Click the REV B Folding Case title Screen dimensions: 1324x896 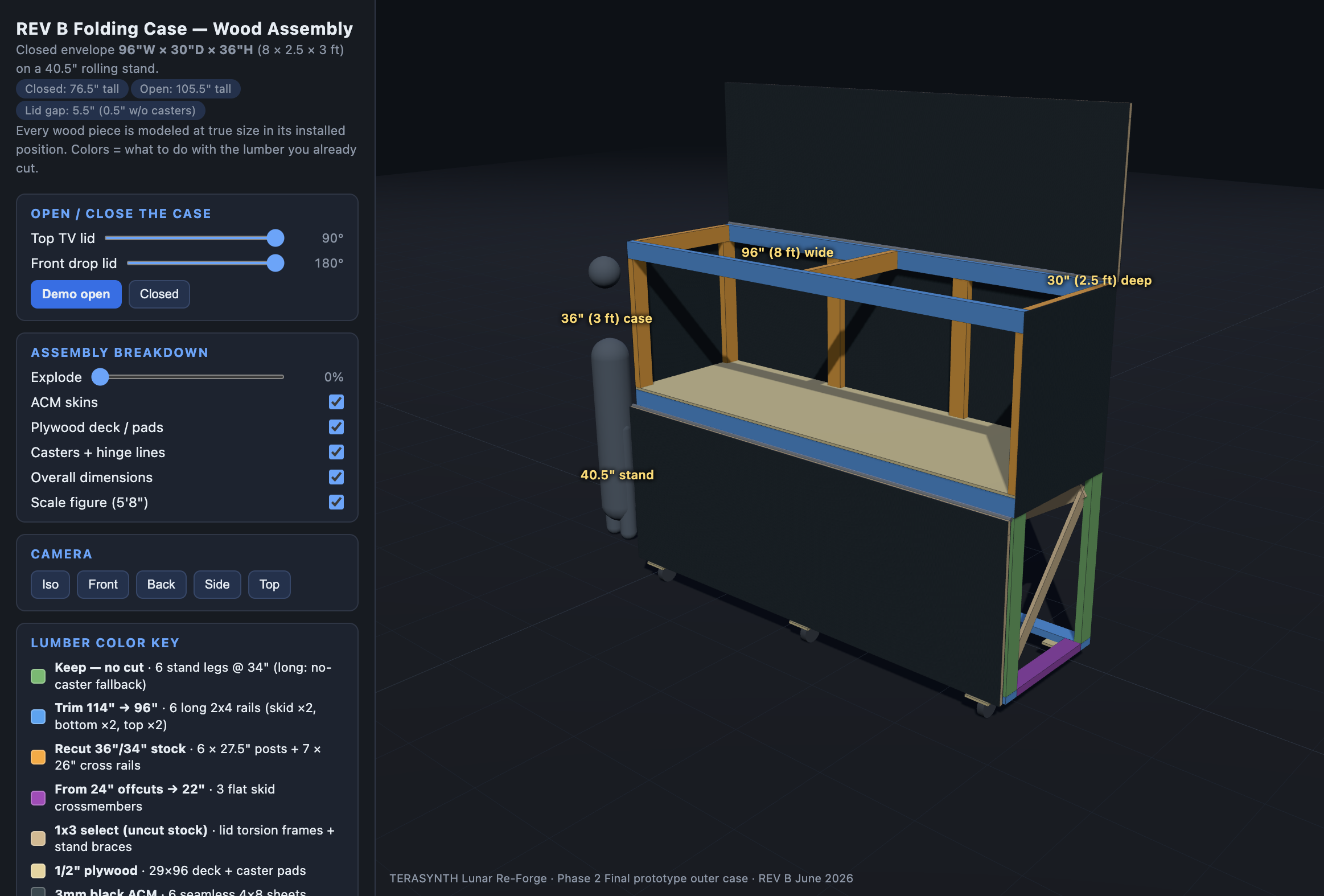184,28
